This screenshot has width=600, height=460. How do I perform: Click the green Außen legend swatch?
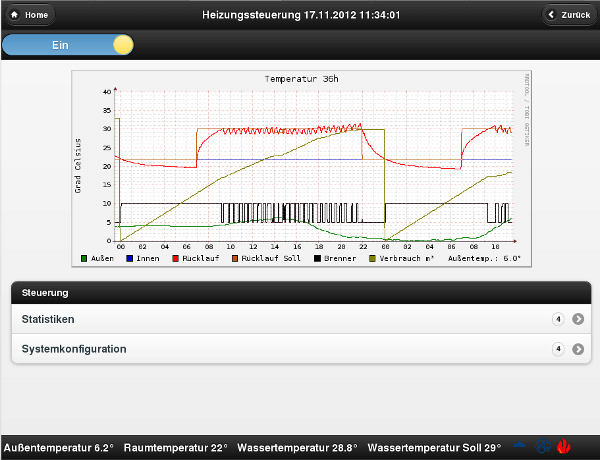[84, 259]
